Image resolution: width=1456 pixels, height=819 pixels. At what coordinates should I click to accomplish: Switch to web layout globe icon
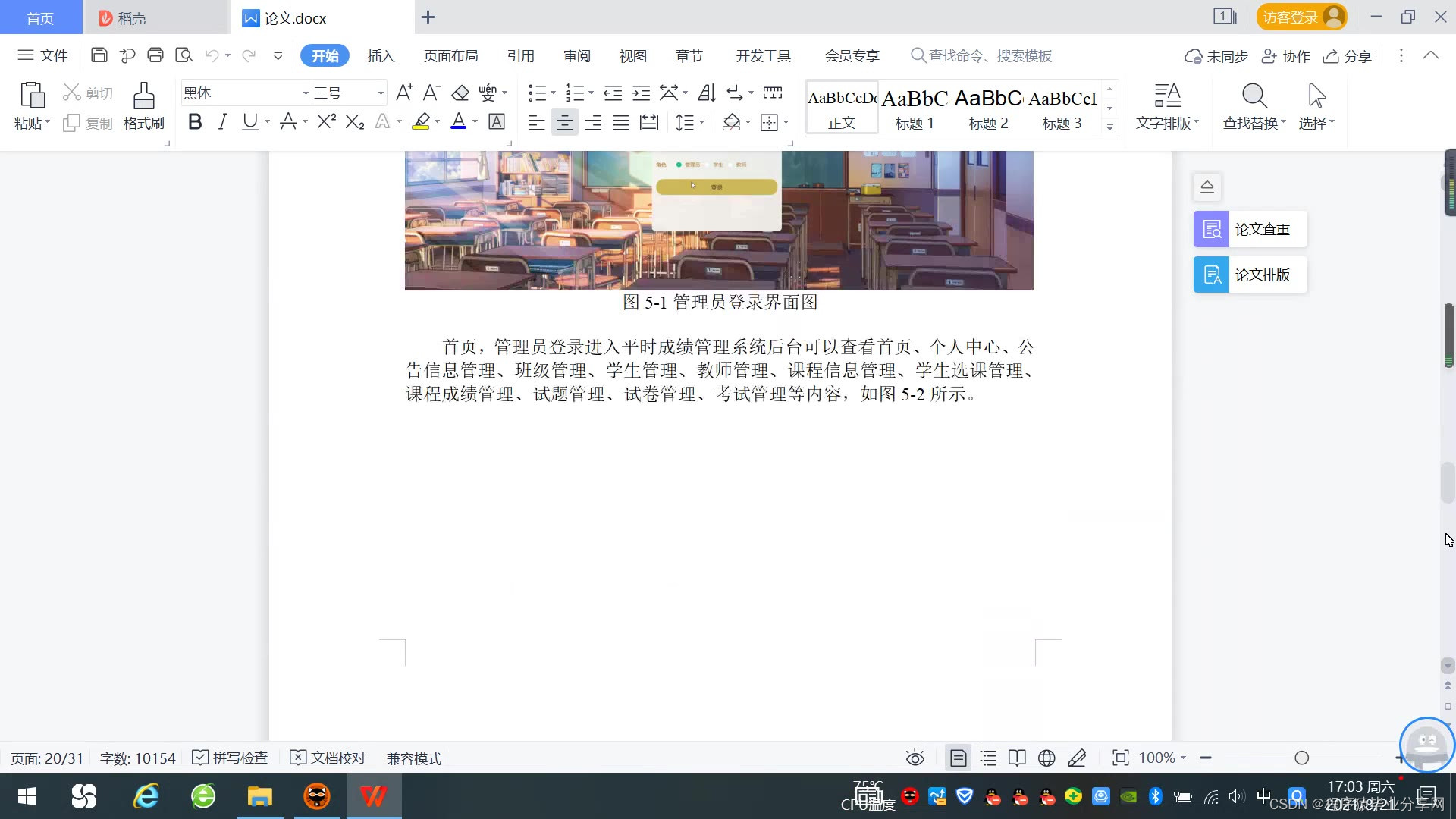pos(1046,758)
